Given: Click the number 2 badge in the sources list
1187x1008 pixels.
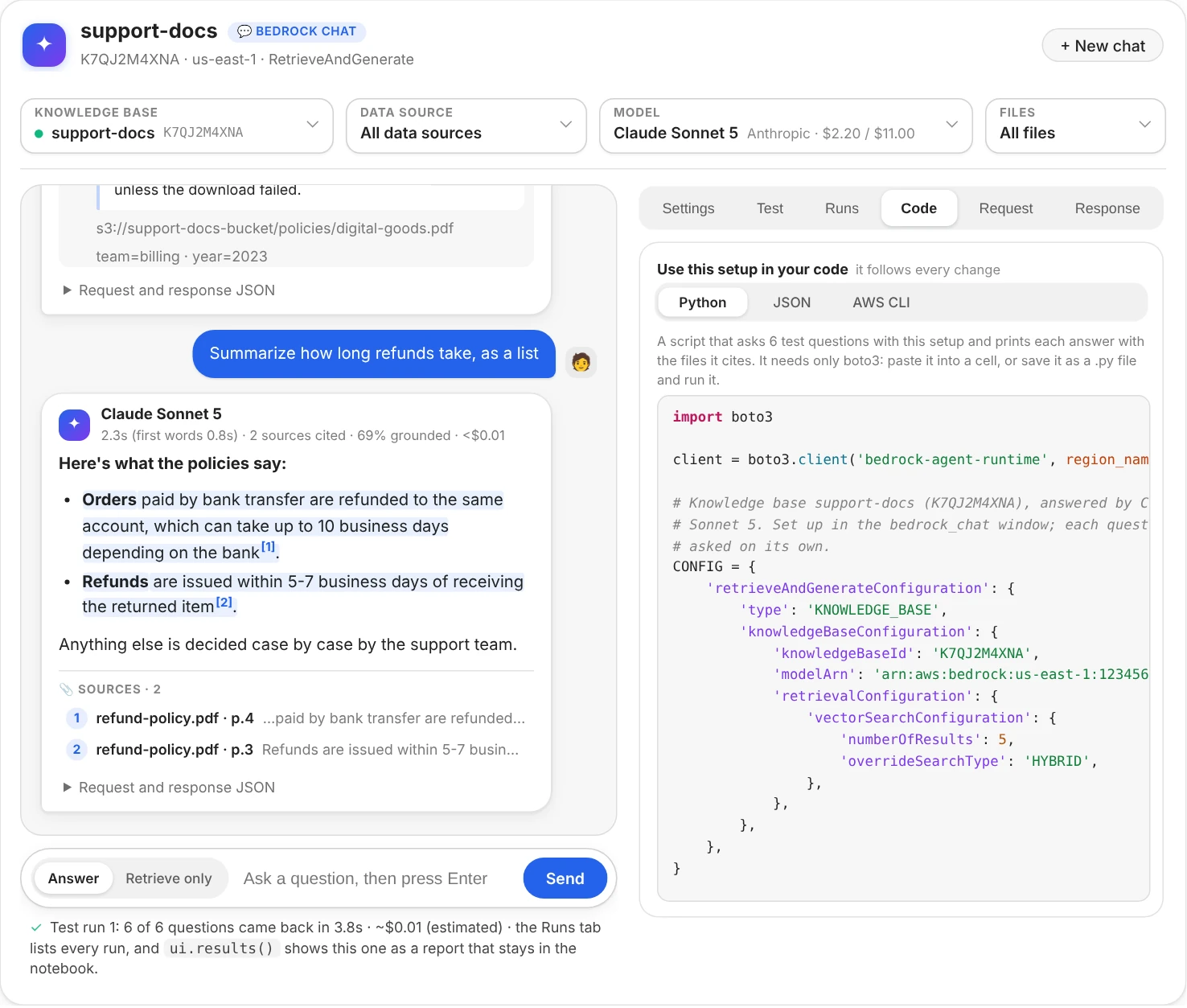Looking at the screenshot, I should [x=76, y=750].
